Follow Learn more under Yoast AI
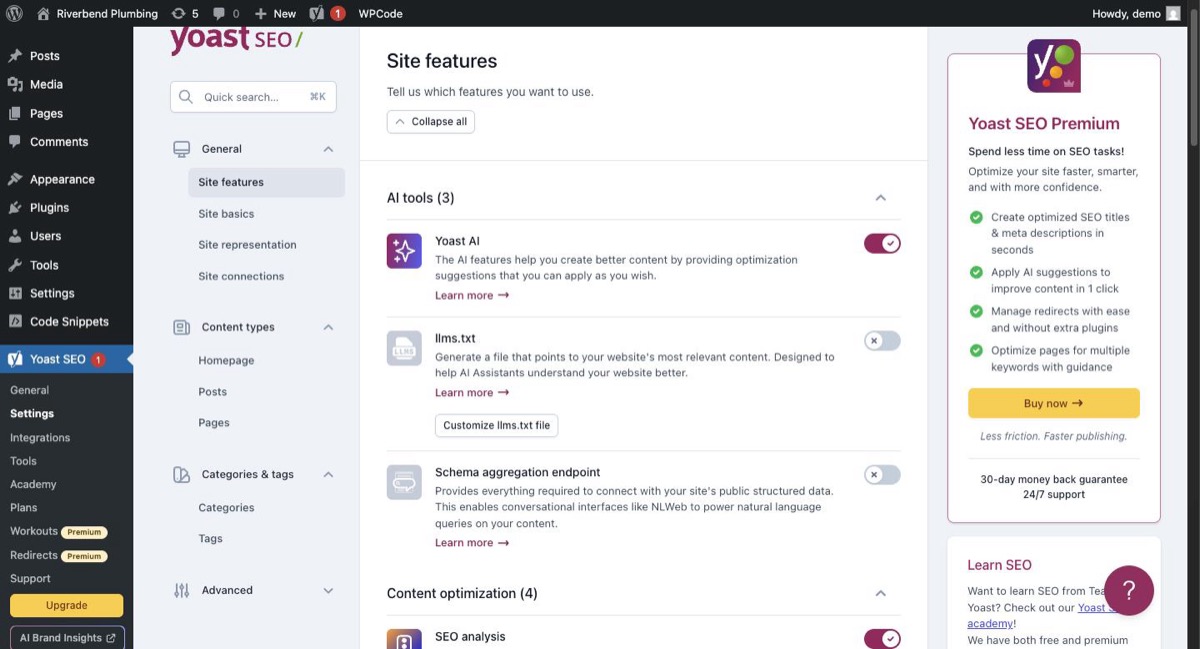1200x649 pixels. tap(472, 296)
